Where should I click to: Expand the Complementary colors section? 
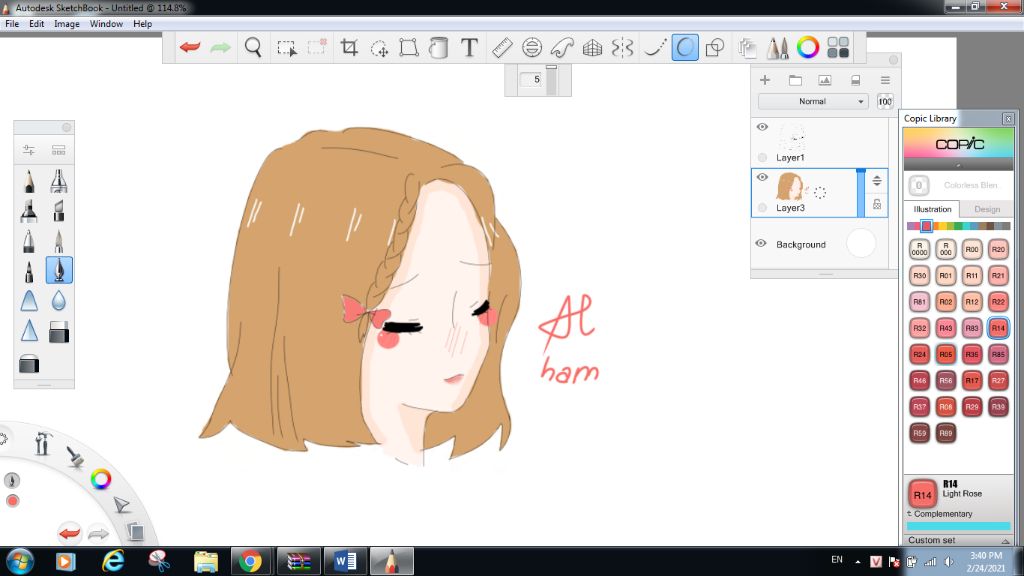(x=940, y=514)
